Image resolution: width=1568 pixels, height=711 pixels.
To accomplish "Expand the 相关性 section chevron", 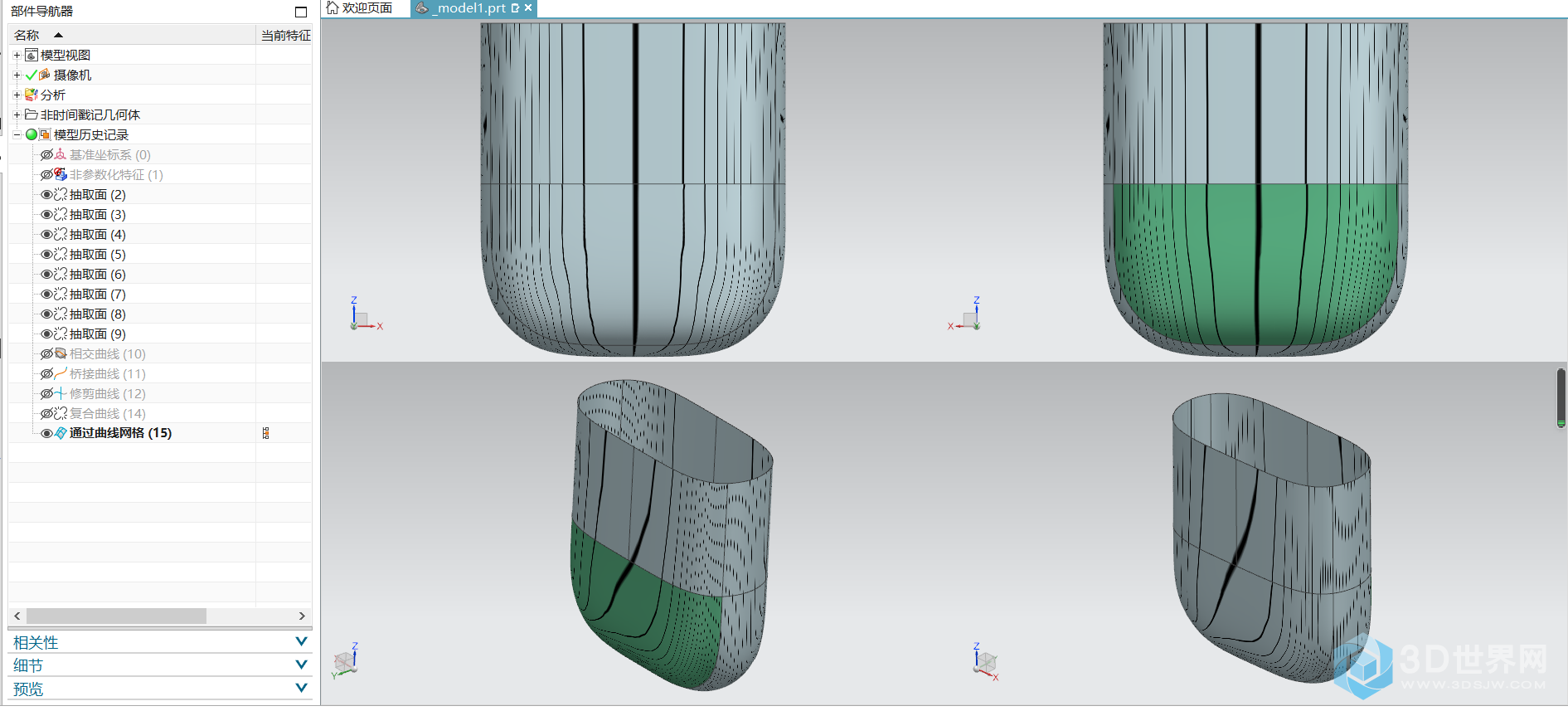I will [x=301, y=641].
